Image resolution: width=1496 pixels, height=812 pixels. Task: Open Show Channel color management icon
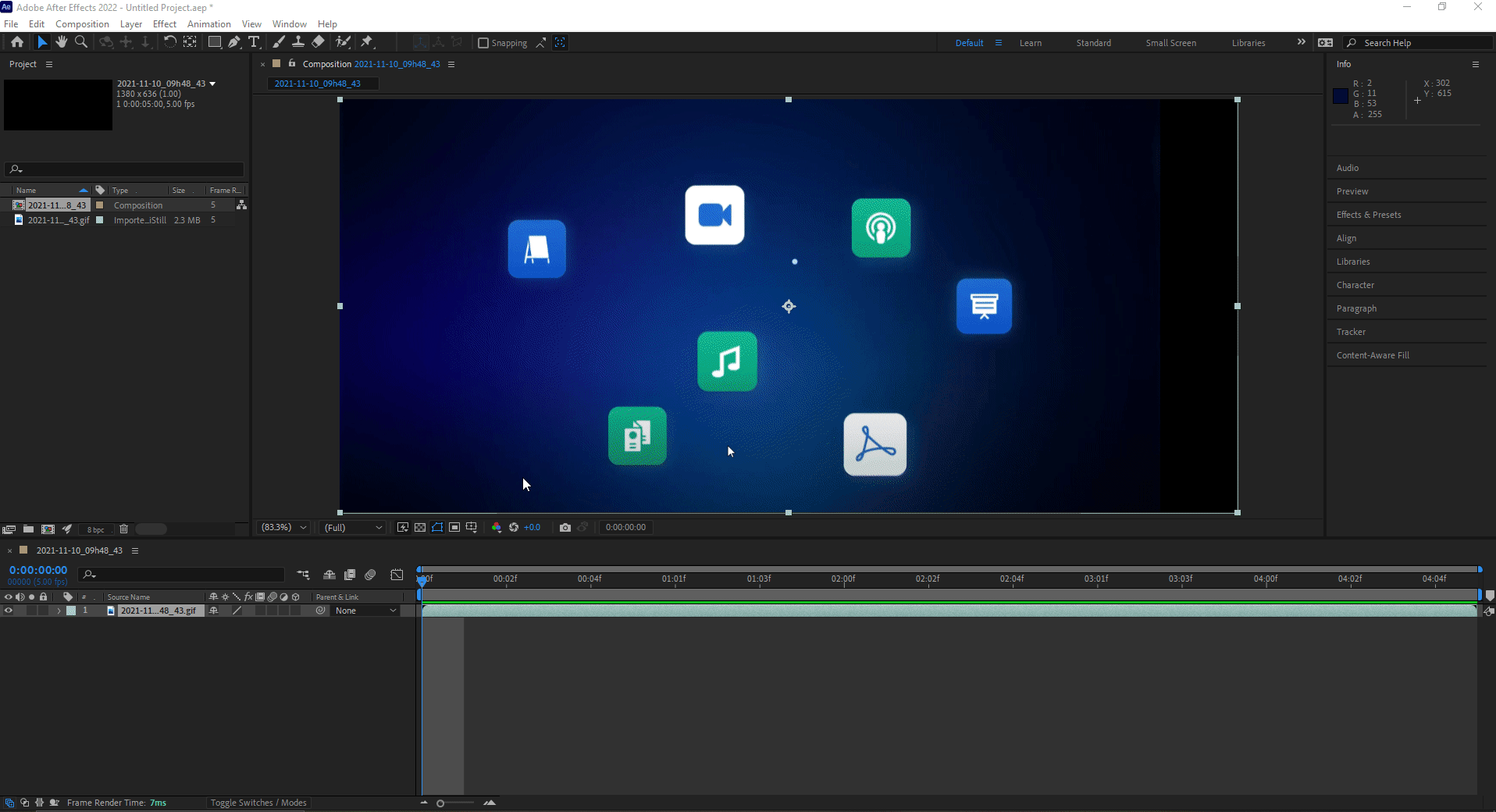pyautogui.click(x=497, y=528)
